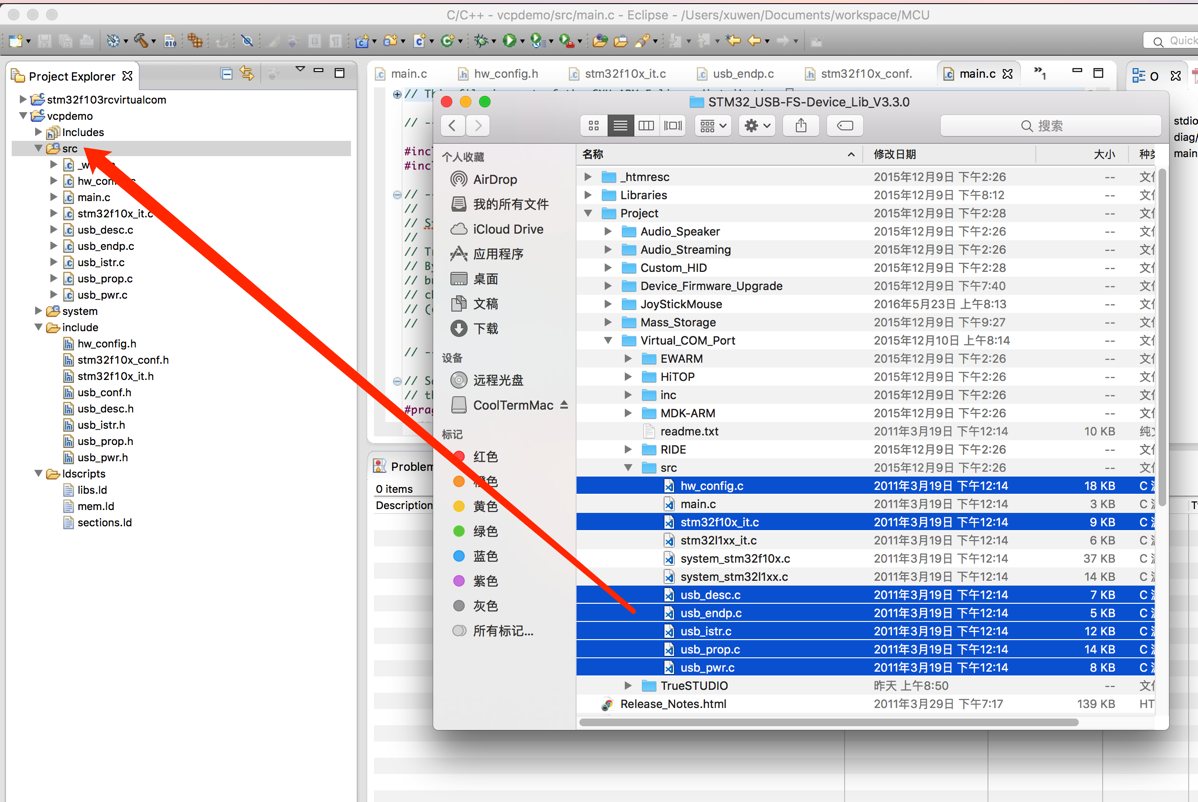The width and height of the screenshot is (1198, 802).
Task: Select AirDrop in Finder sidebar
Action: point(494,179)
